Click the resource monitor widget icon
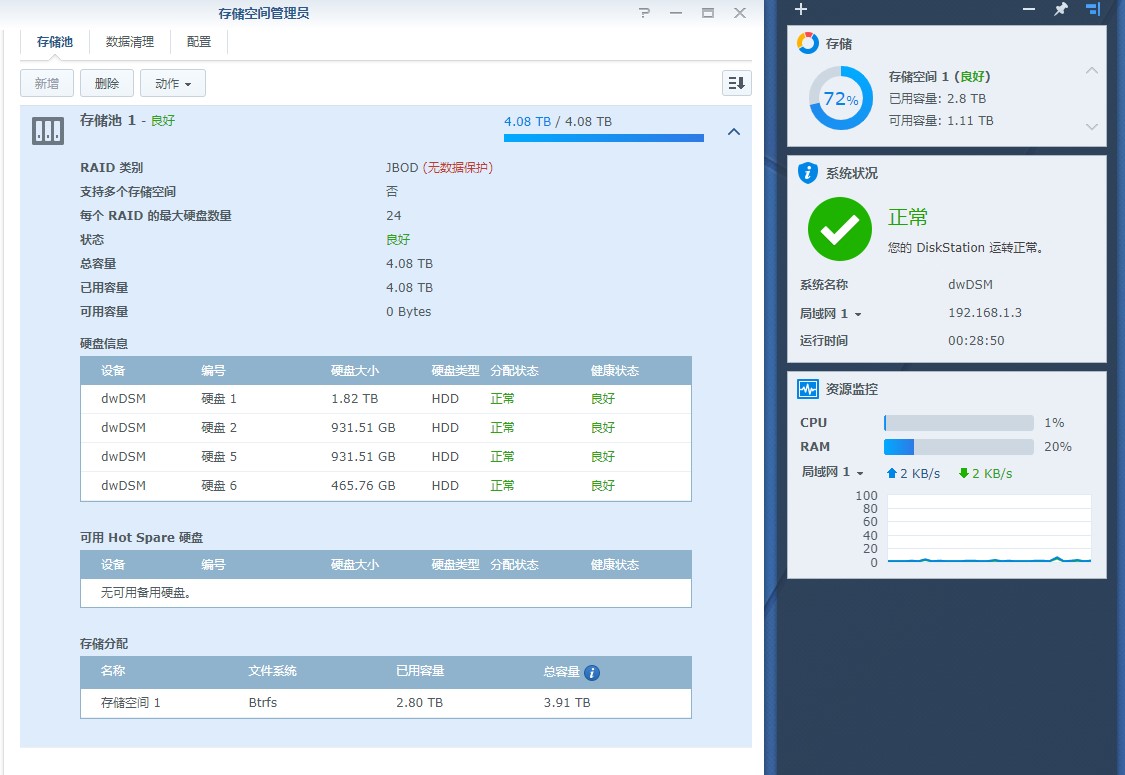Screen dimensions: 1125x775 (807, 389)
